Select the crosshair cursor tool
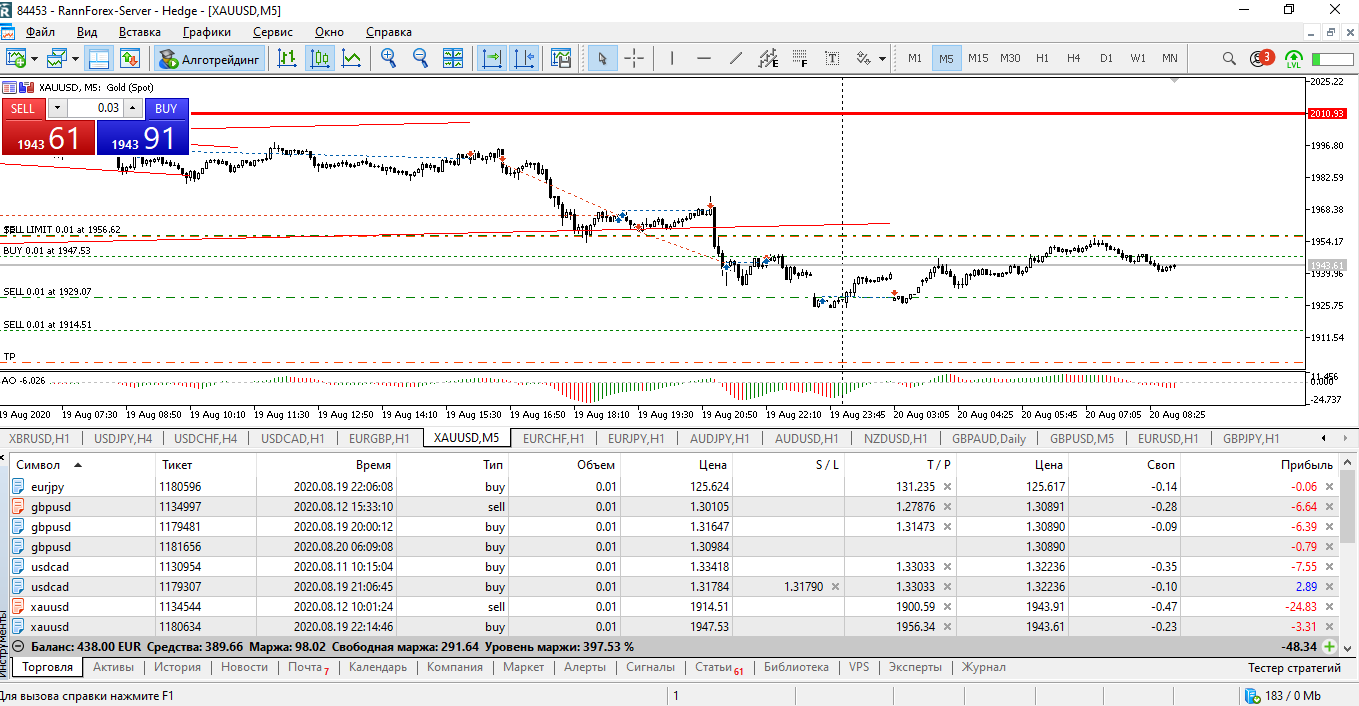Image resolution: width=1359 pixels, height=706 pixels. (x=634, y=59)
